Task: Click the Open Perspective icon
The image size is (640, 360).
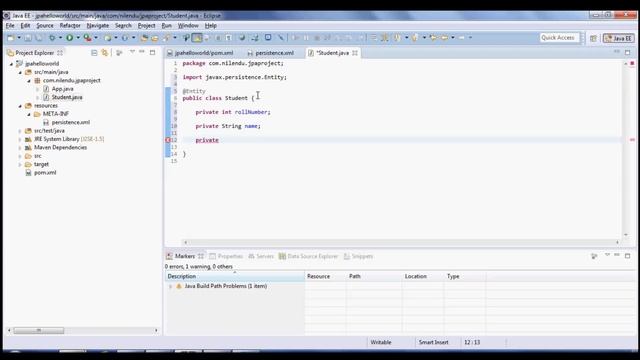Action: [593, 38]
